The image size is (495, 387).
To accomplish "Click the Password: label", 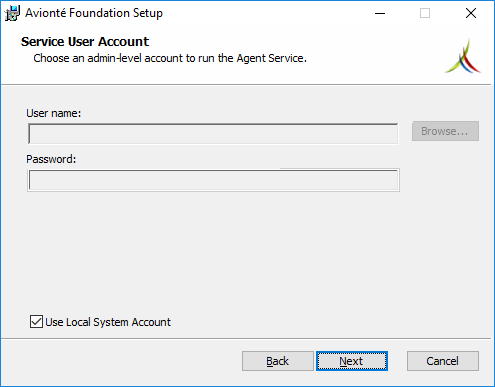I will 51,159.
